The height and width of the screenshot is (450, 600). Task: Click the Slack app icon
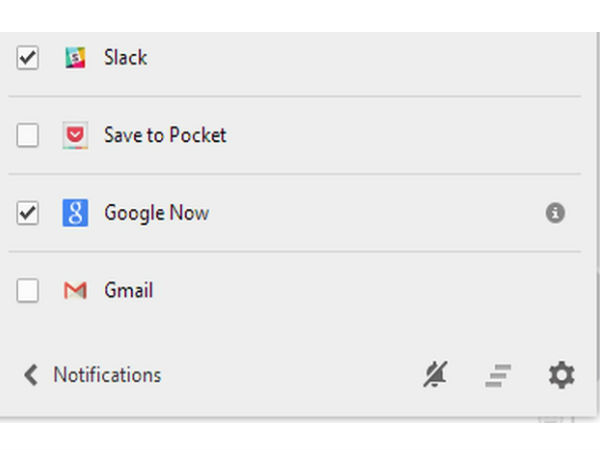pos(75,58)
